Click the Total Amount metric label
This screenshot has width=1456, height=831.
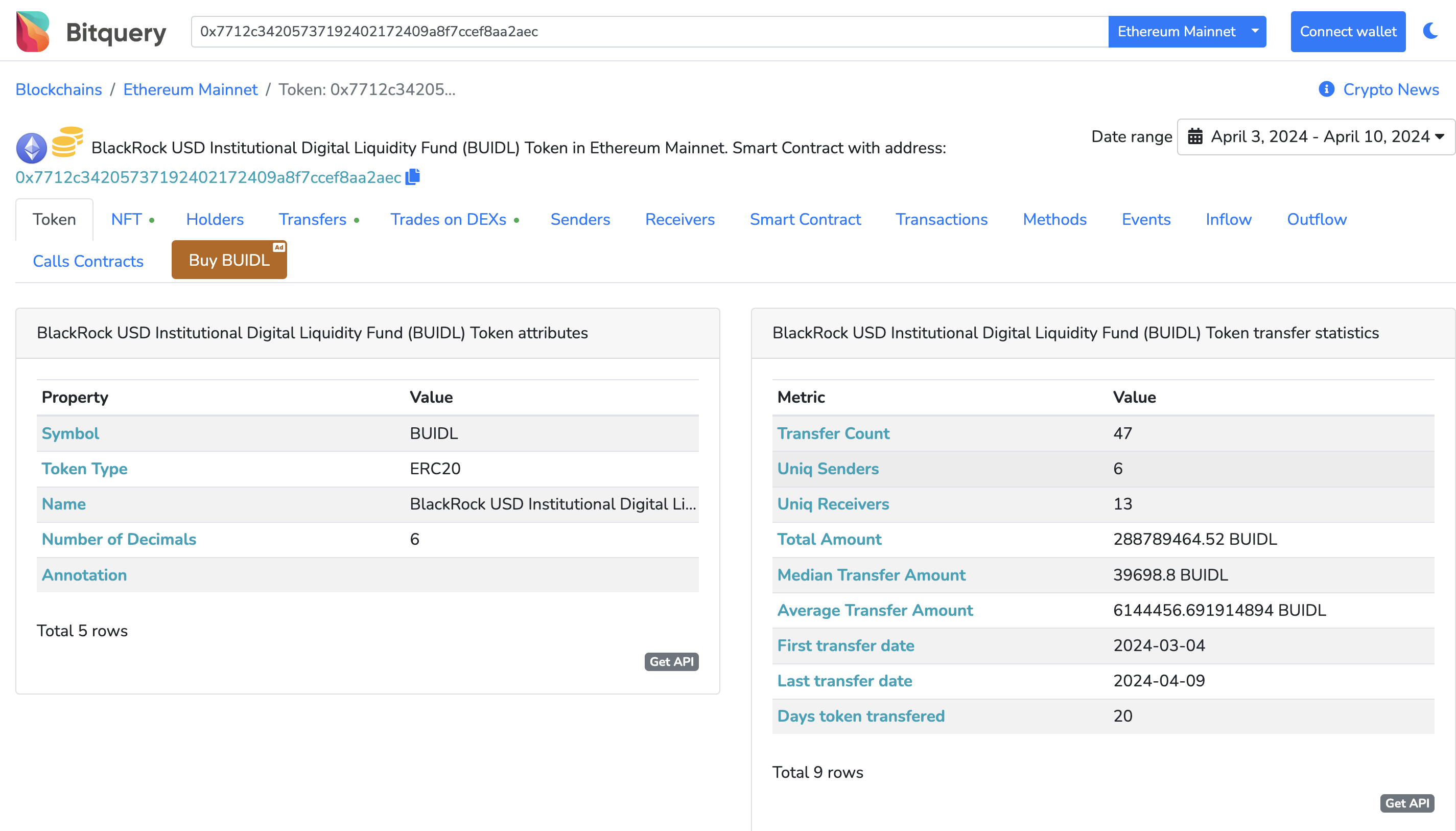(830, 540)
